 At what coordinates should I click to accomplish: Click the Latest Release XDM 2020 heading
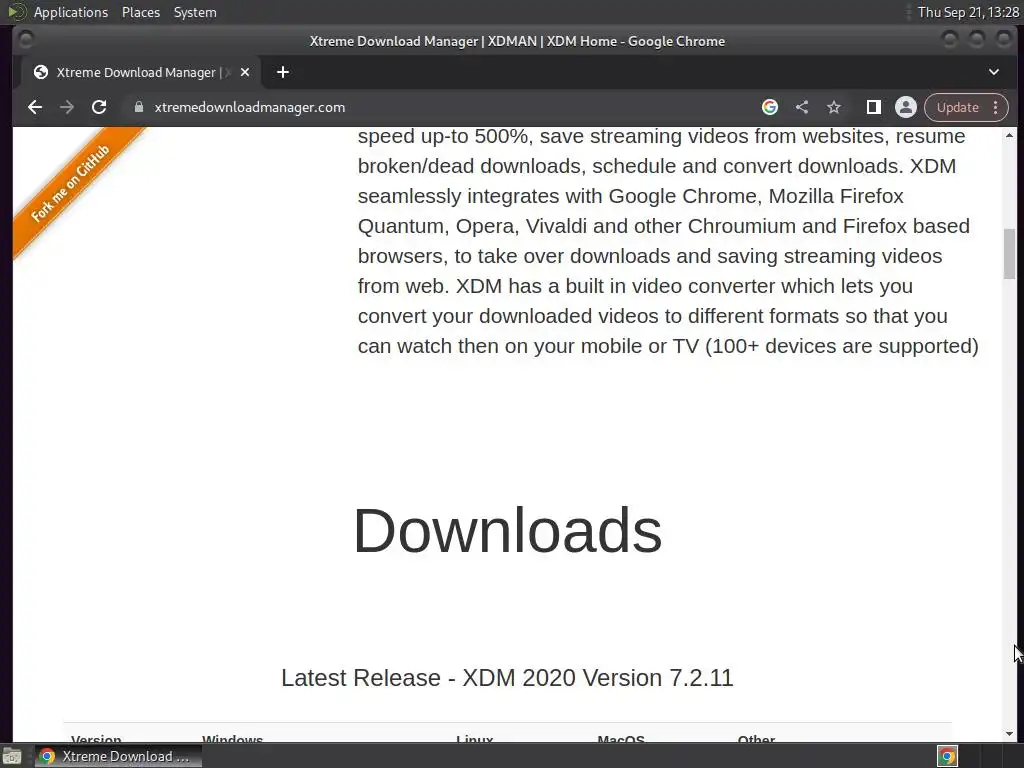[507, 678]
